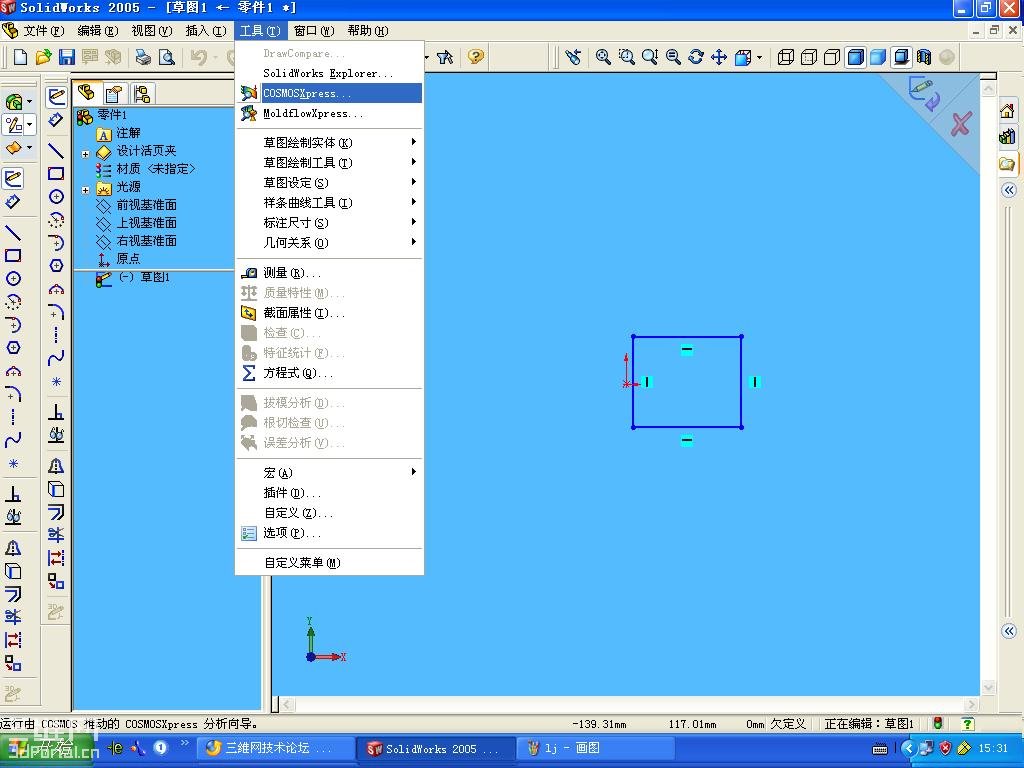1024x768 pixels.
Task: Toggle Shadows in Shaded Mode
Action: coord(901,57)
